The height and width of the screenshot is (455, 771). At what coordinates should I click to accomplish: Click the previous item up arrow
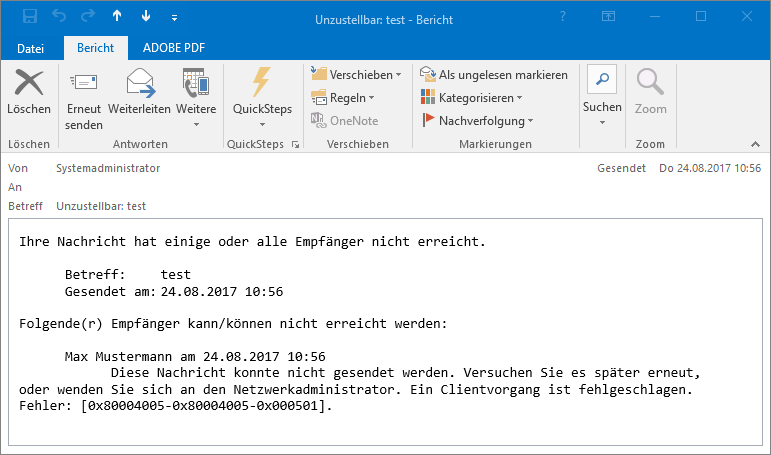pyautogui.click(x=117, y=17)
